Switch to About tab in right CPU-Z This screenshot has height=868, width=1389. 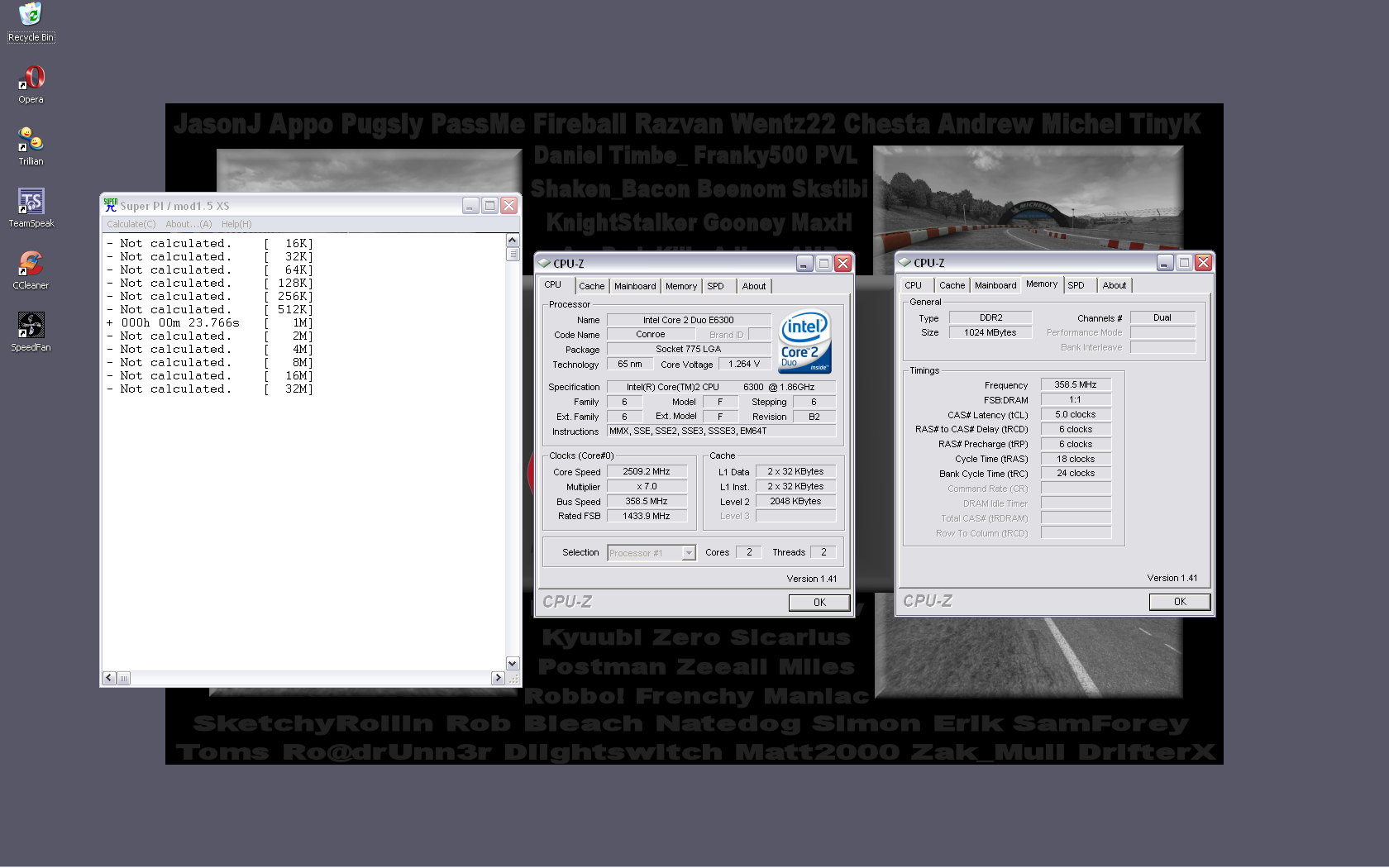coord(1114,285)
